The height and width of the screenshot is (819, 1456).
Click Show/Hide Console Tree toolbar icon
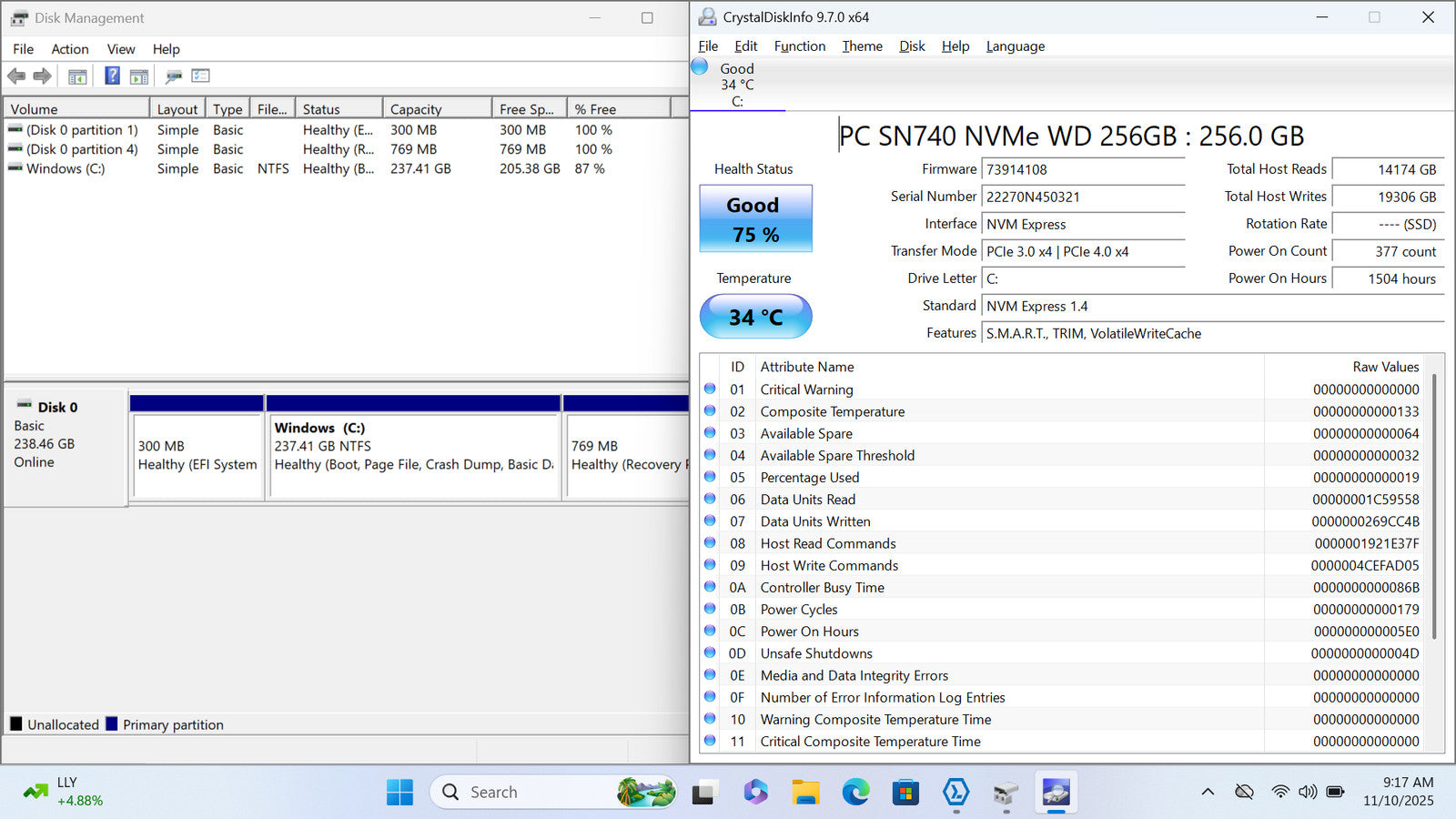click(x=77, y=76)
